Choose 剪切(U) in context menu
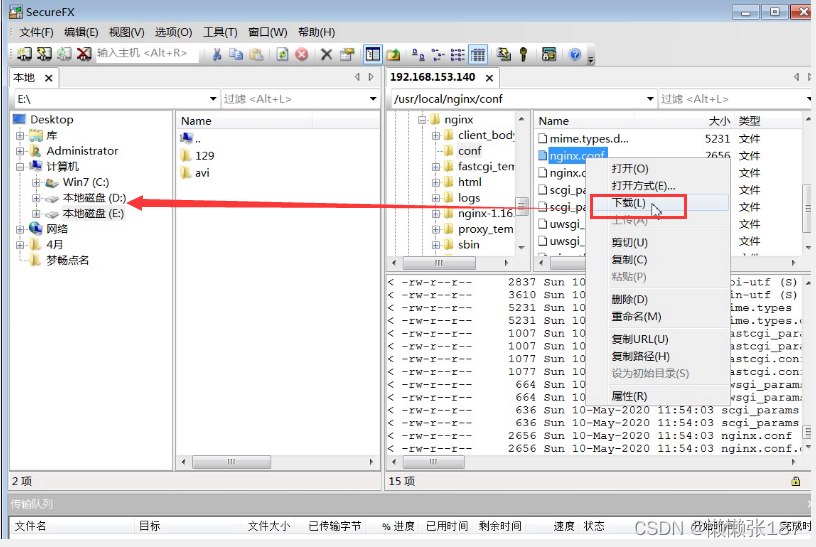 (x=658, y=243)
